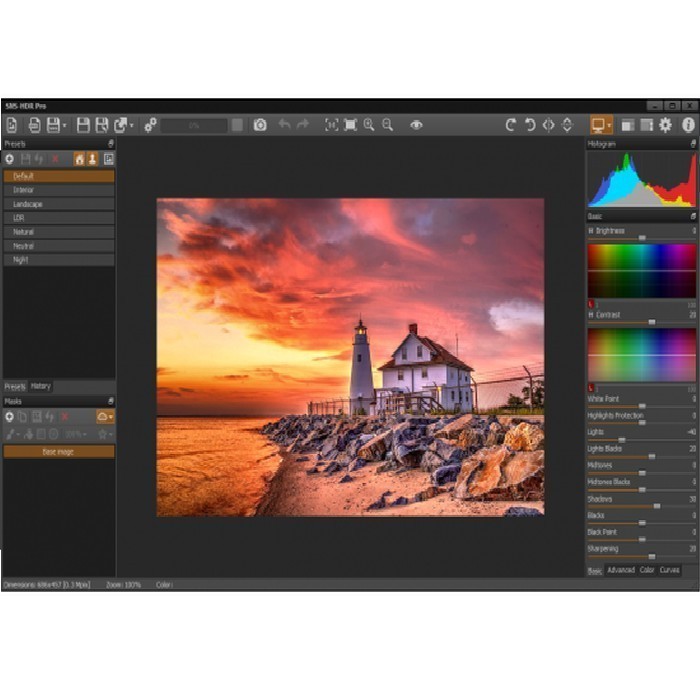Click the Shadows slider
Viewport: 700px width, 700px height.
click(x=642, y=506)
